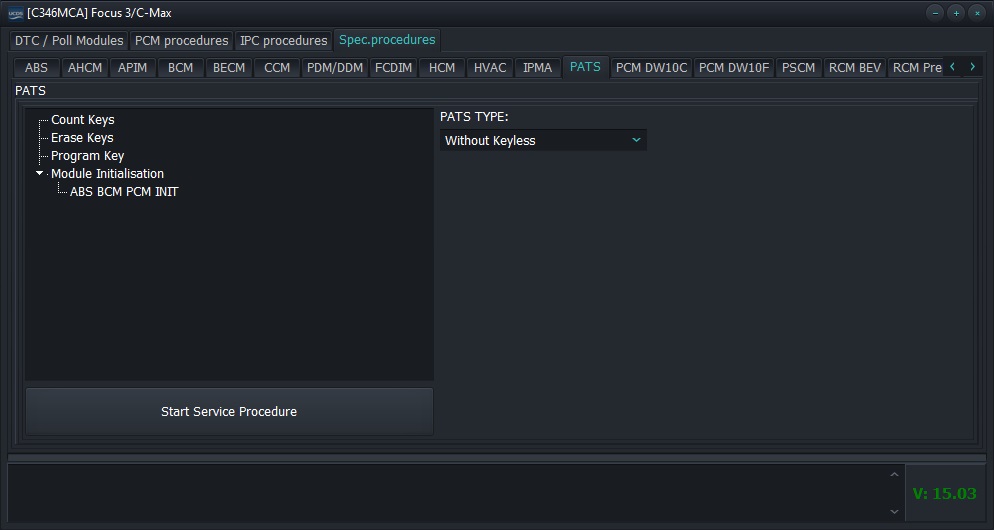
Task: Choose Program Key in the tree
Action: pos(87,156)
